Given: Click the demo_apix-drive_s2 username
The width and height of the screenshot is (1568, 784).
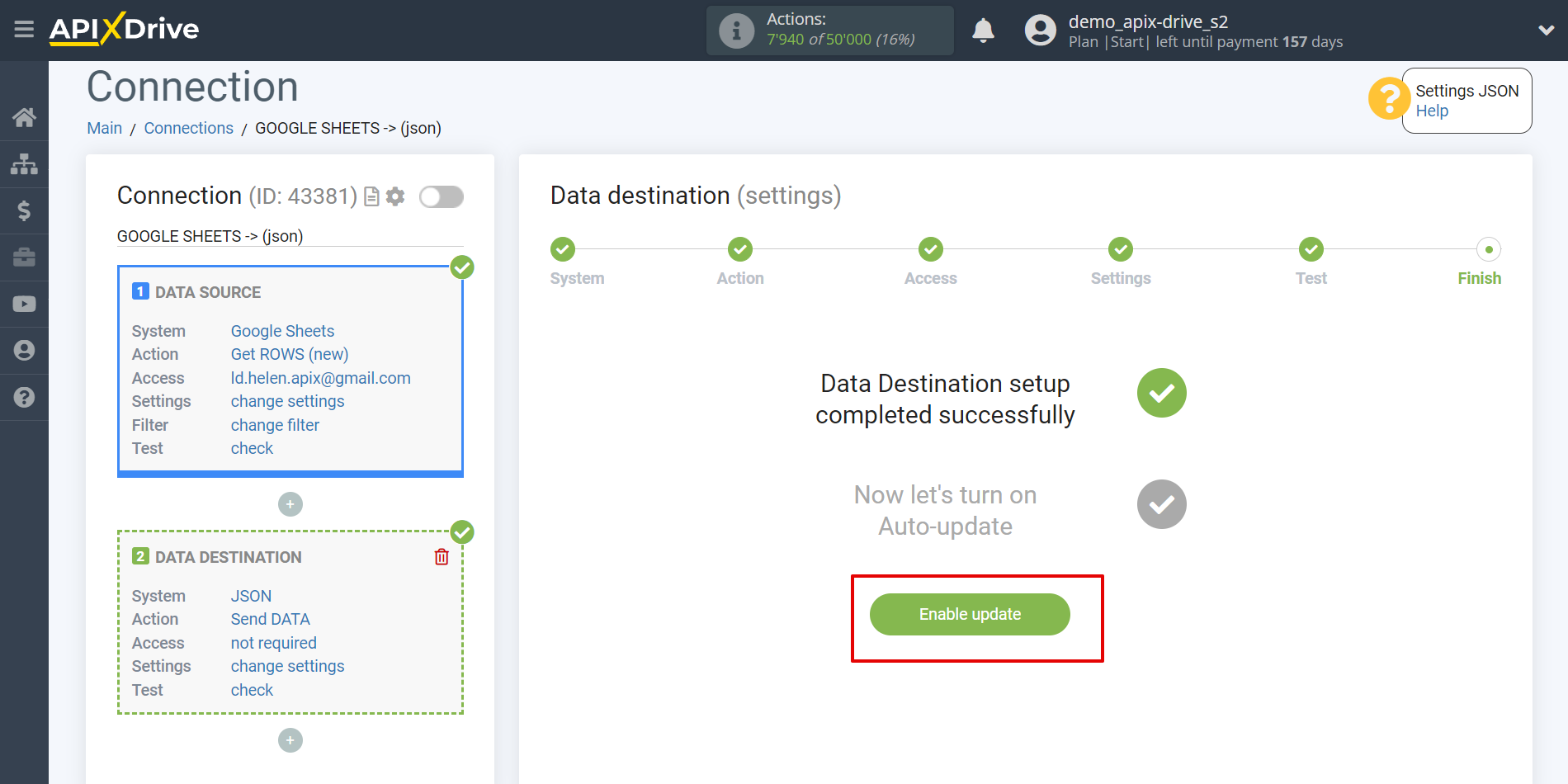Looking at the screenshot, I should tap(1148, 21).
